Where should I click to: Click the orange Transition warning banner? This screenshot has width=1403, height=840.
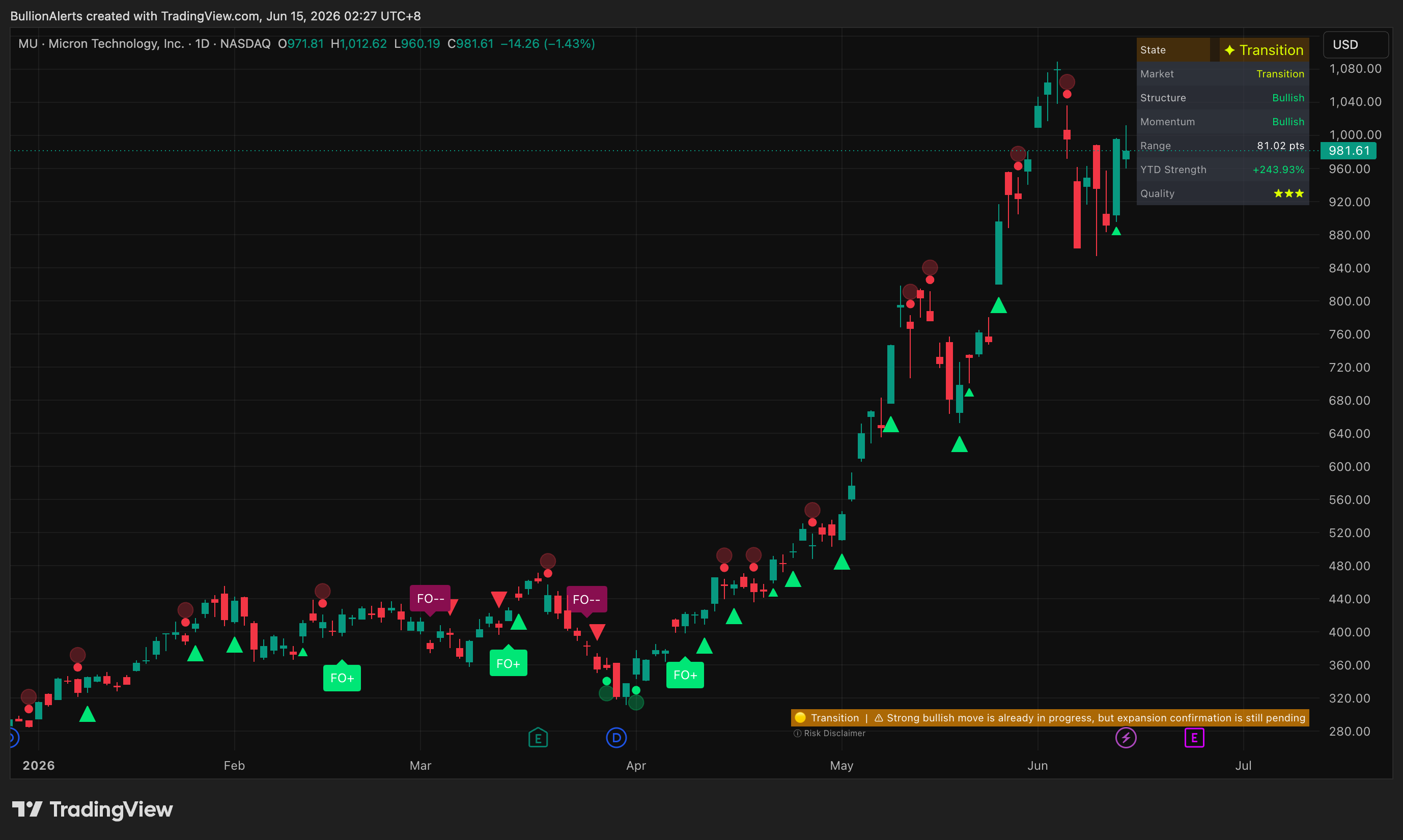click(x=1050, y=718)
